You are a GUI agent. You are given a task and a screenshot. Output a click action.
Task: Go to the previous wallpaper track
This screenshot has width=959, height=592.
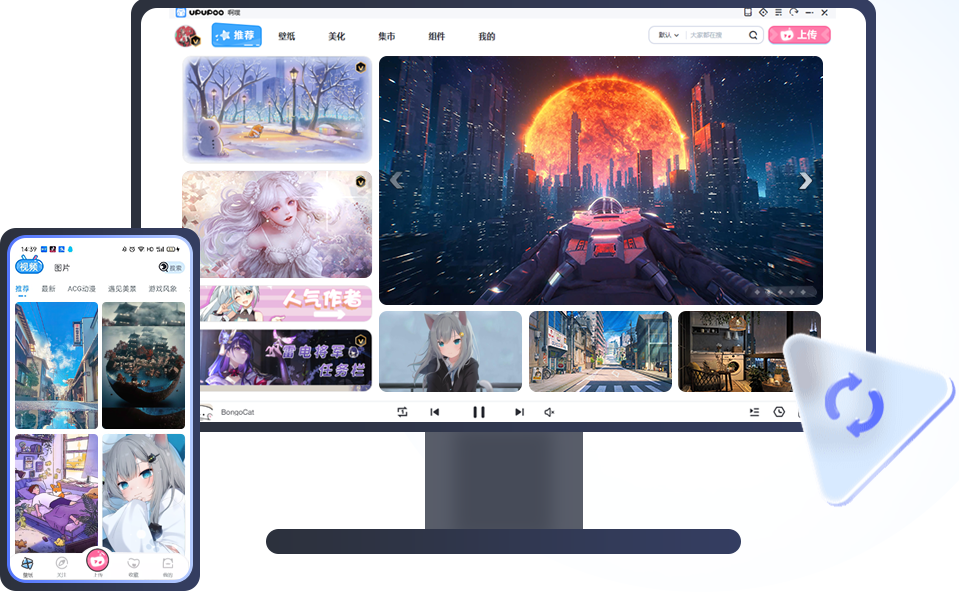pos(435,411)
